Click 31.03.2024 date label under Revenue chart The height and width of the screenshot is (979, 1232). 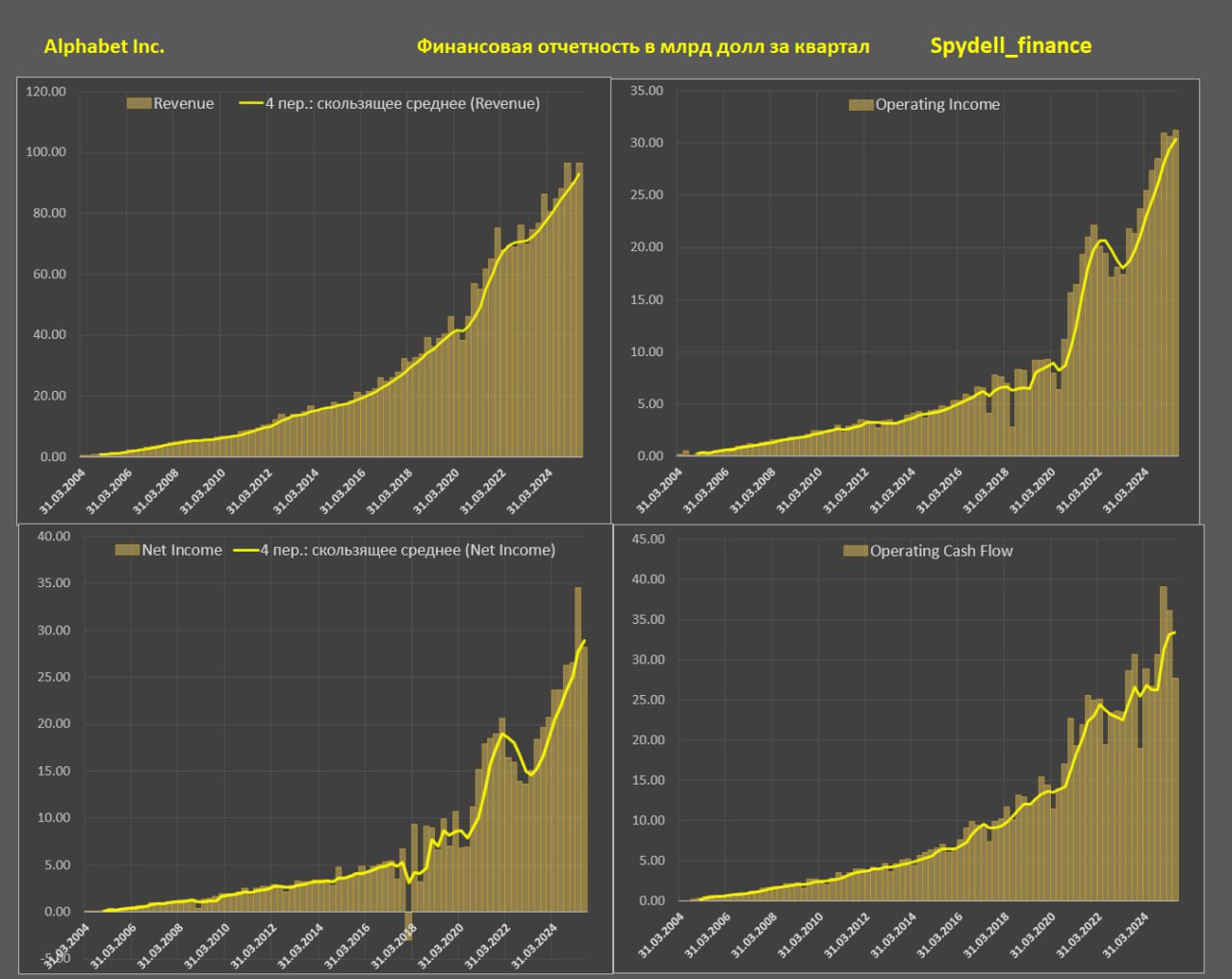tap(529, 490)
